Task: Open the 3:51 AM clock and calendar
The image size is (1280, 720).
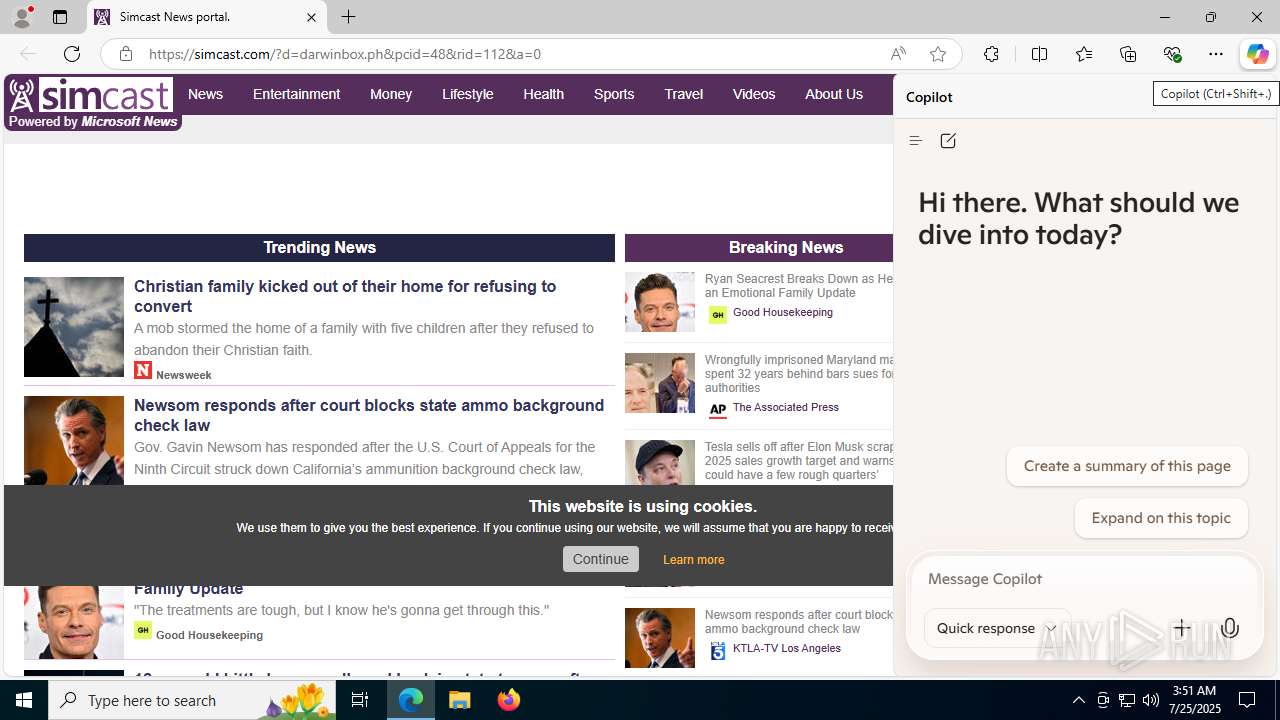Action: [x=1194, y=700]
